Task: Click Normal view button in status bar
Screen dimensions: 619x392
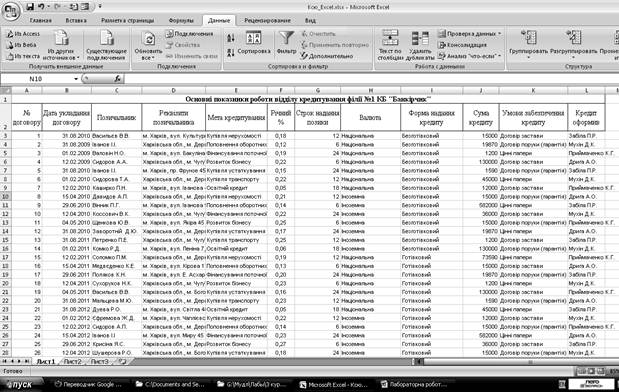Action: pyautogui.click(x=581, y=371)
